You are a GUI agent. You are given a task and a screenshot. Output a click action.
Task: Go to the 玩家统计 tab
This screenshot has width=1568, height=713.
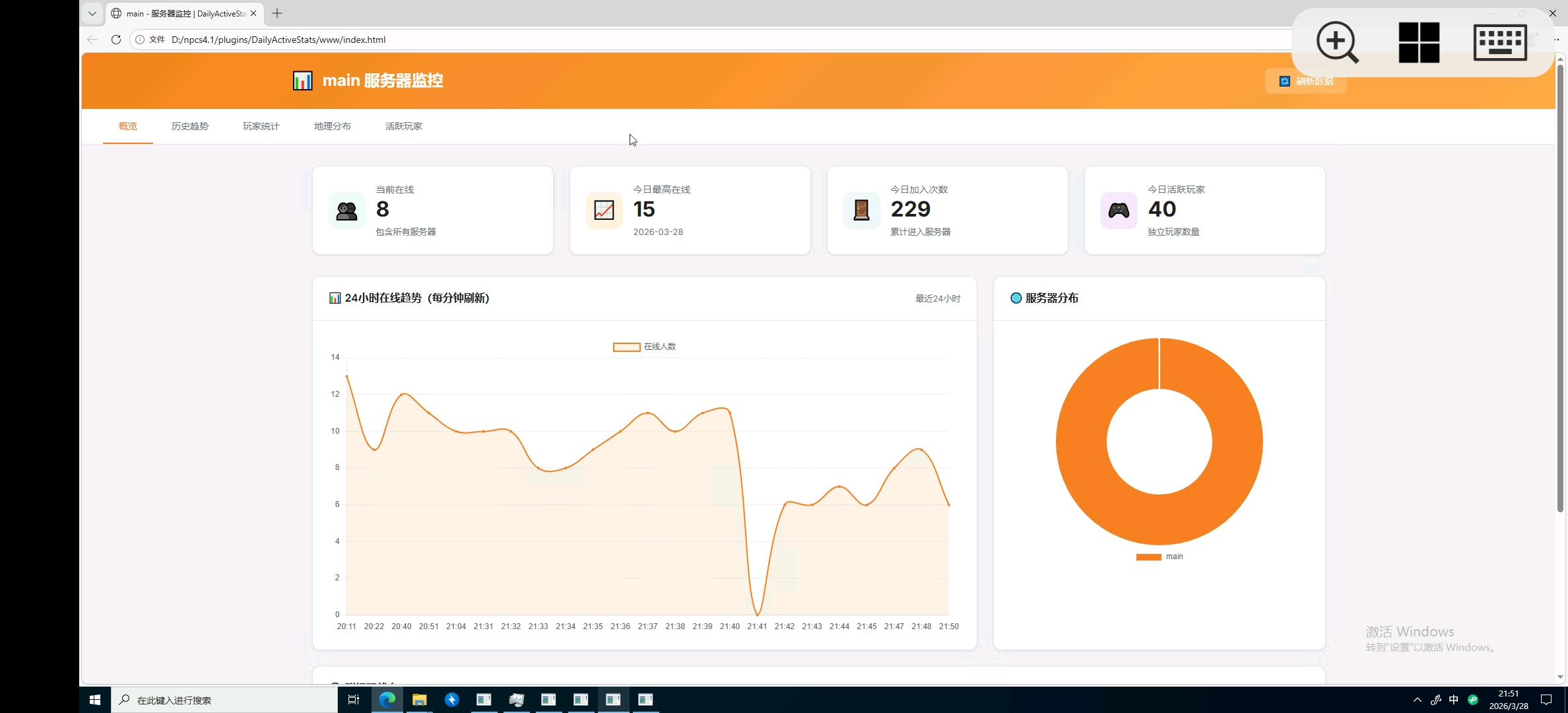point(261,126)
